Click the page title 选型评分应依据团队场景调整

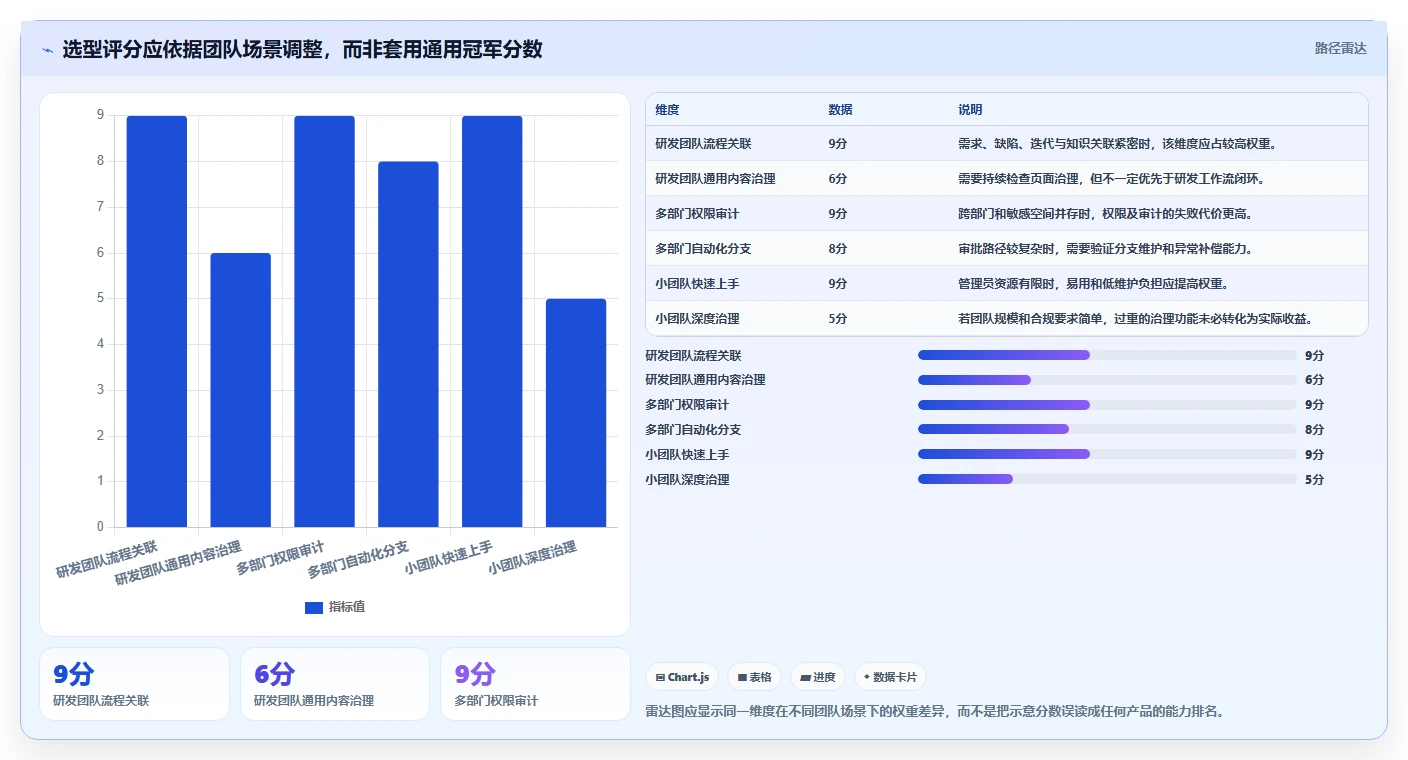click(x=302, y=49)
